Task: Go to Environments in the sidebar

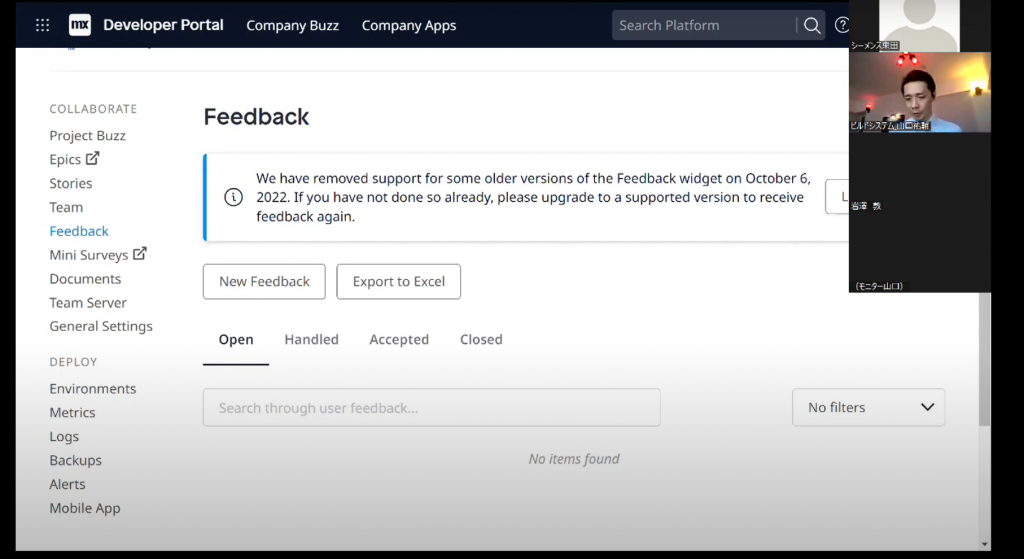Action: [x=93, y=389]
